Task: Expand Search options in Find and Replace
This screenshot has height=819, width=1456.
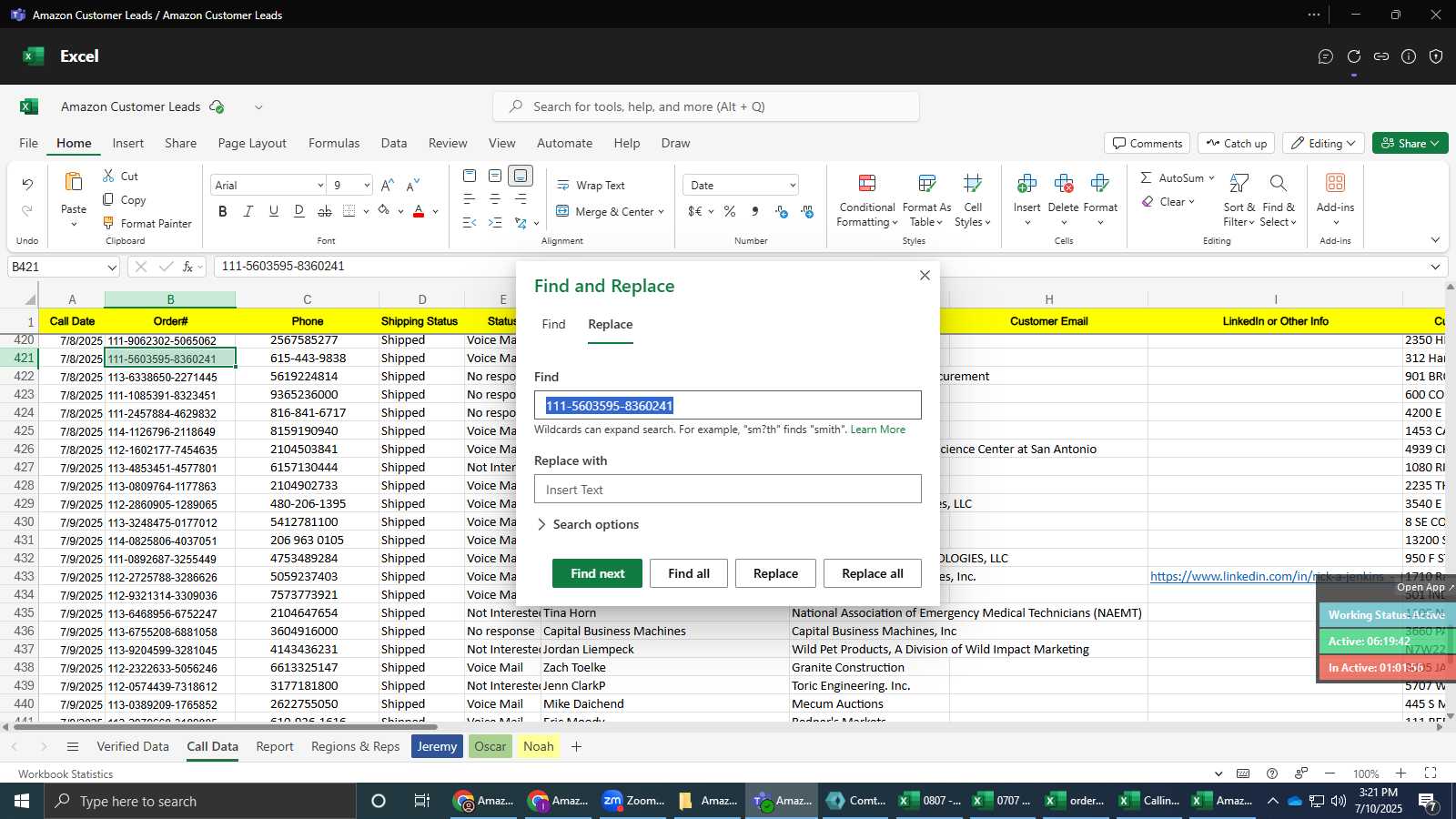Action: coord(588,524)
